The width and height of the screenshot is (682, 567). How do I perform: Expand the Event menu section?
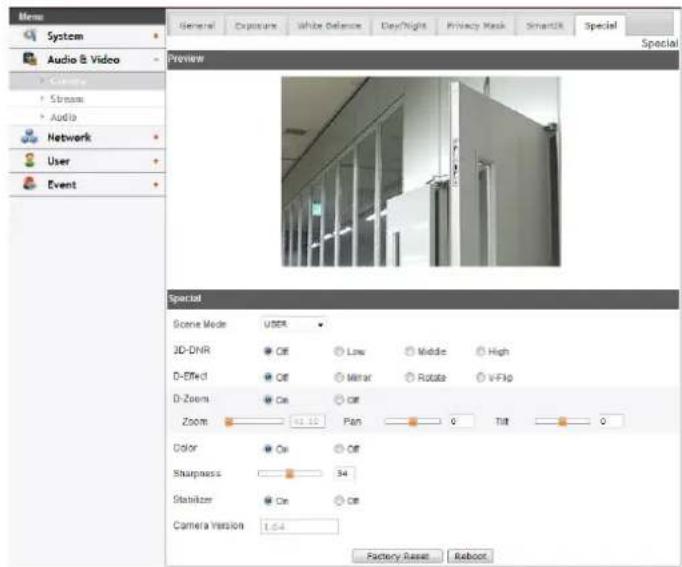[x=156, y=185]
